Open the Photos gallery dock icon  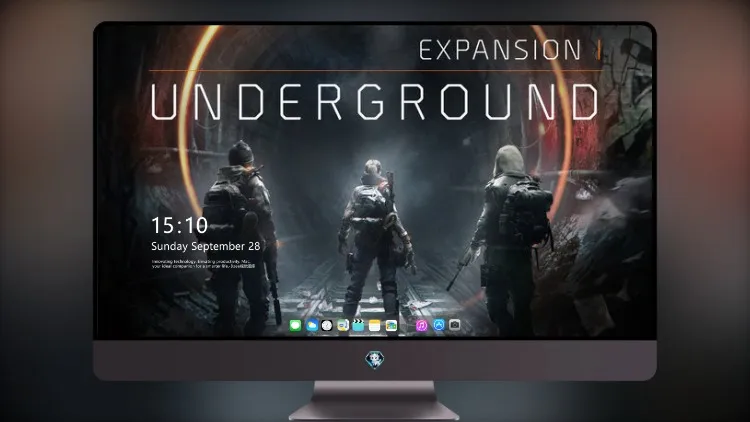391,326
